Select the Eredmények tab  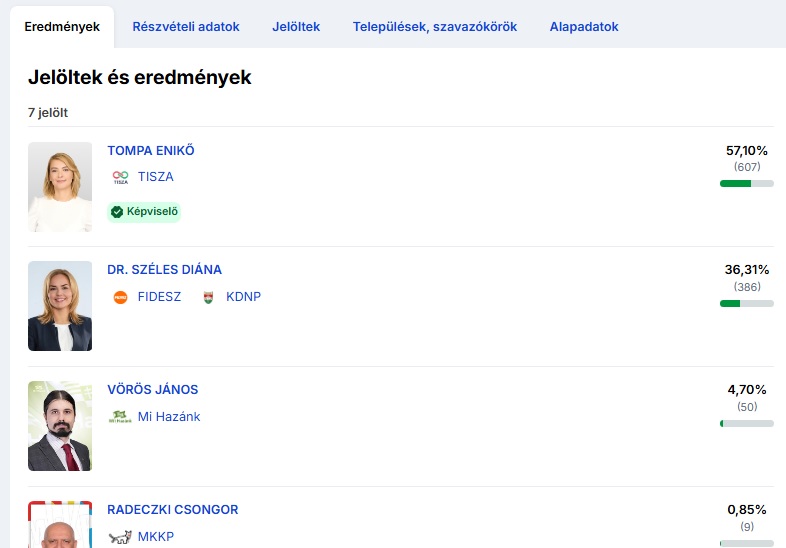pyautogui.click(x=62, y=27)
